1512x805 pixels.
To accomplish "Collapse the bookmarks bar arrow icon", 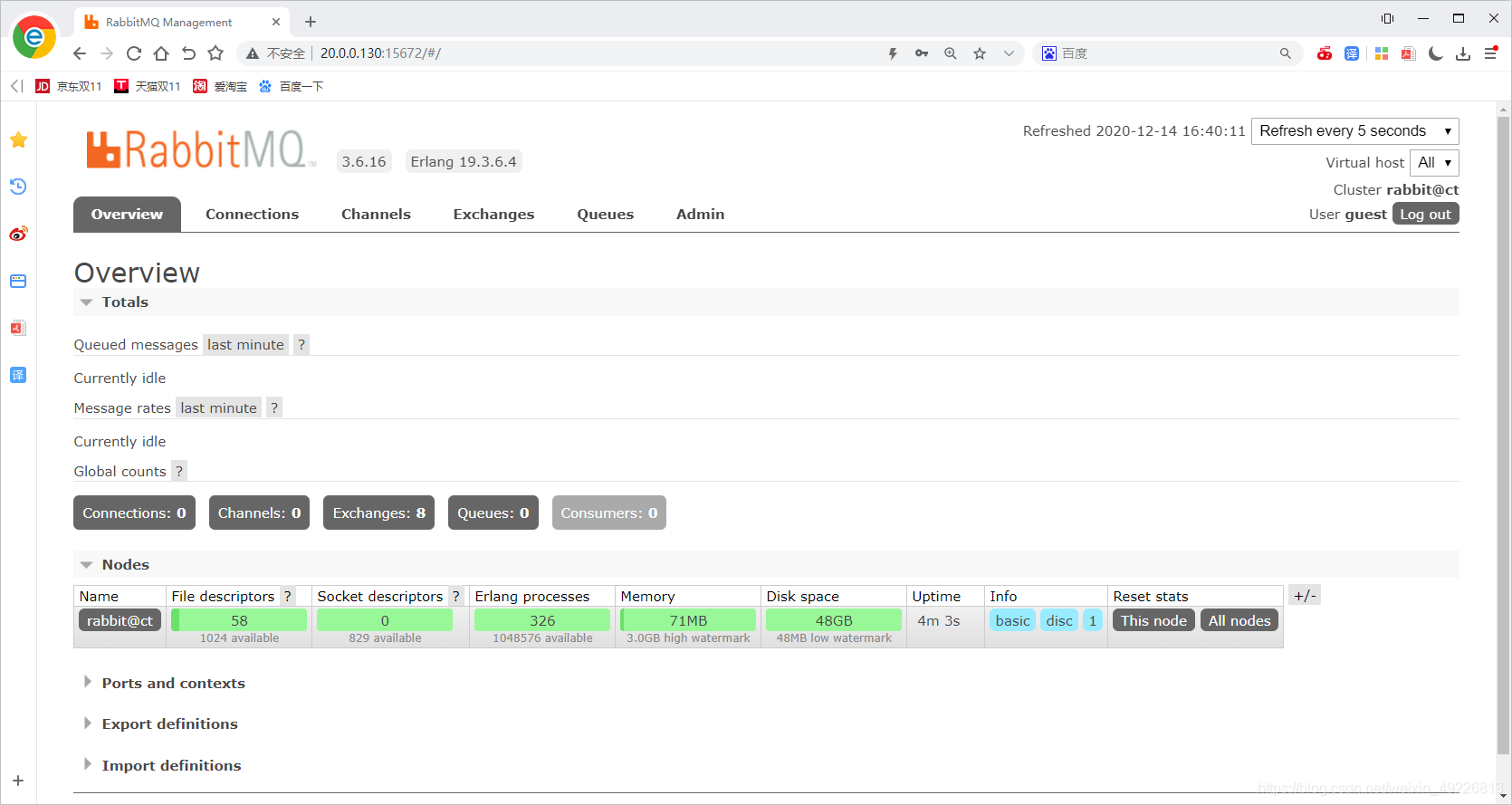I will point(16,86).
